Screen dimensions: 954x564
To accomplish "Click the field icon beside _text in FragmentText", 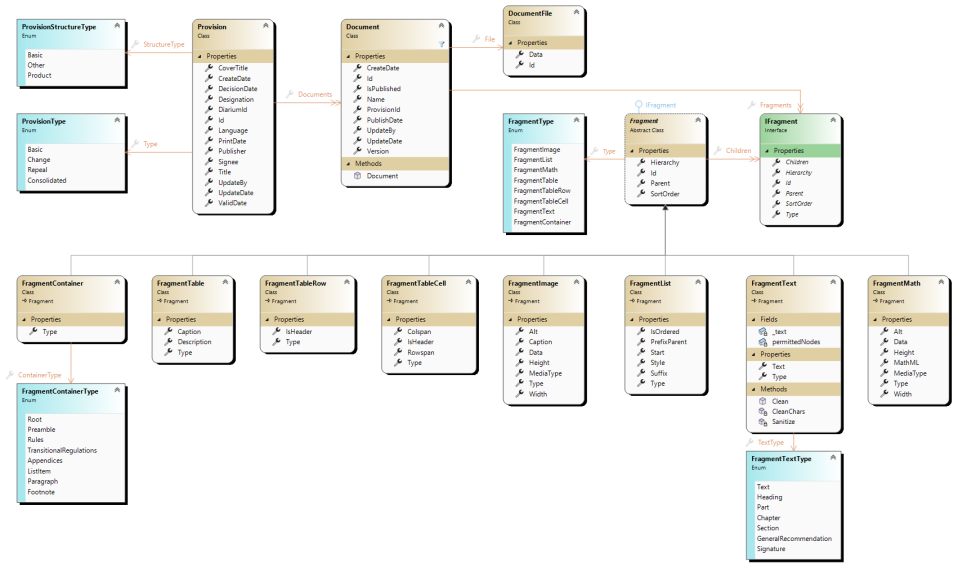I will pyautogui.click(x=763, y=332).
